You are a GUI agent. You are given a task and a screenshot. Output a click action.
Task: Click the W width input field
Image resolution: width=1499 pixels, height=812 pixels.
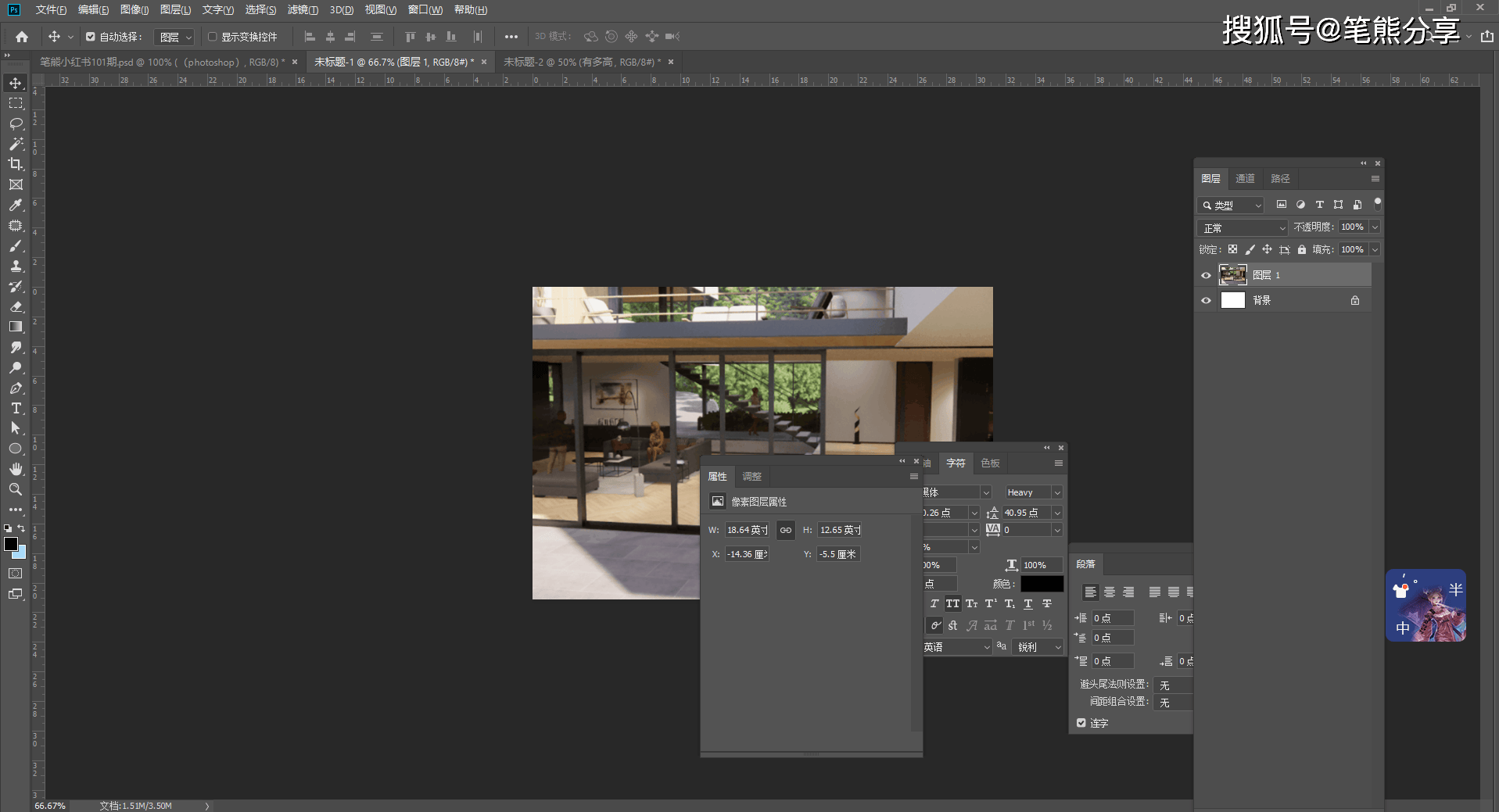pos(747,530)
